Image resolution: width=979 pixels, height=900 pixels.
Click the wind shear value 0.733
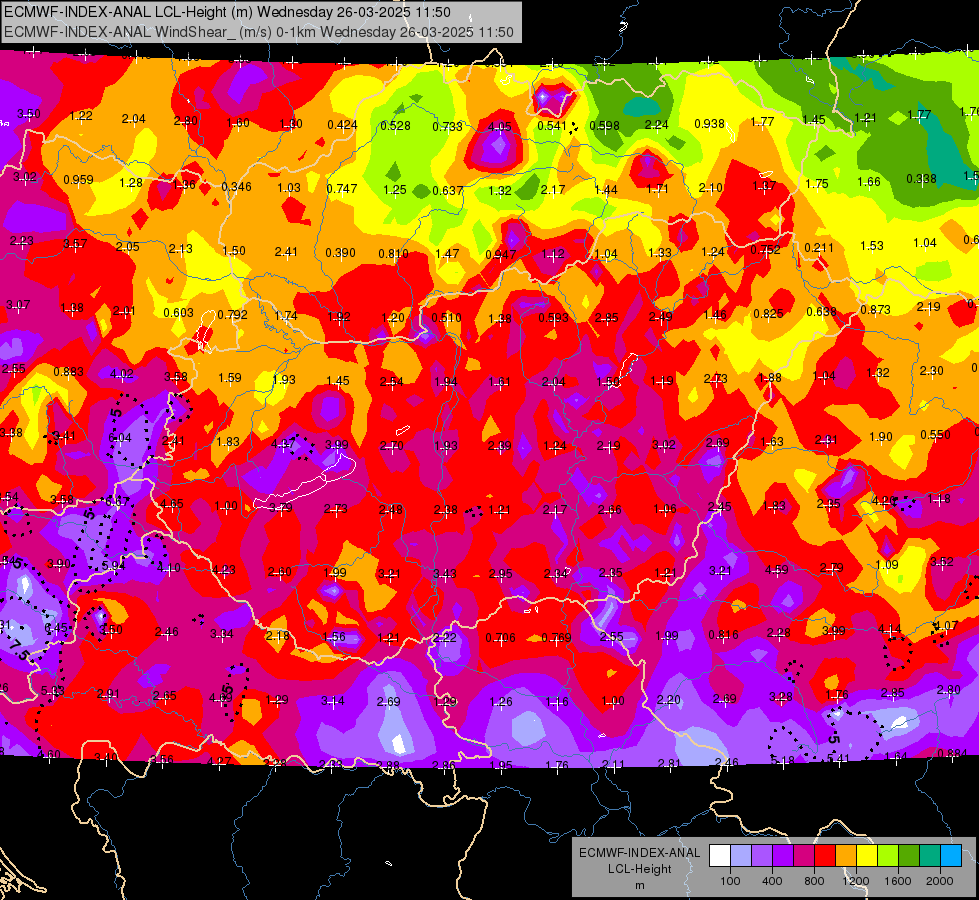point(447,127)
